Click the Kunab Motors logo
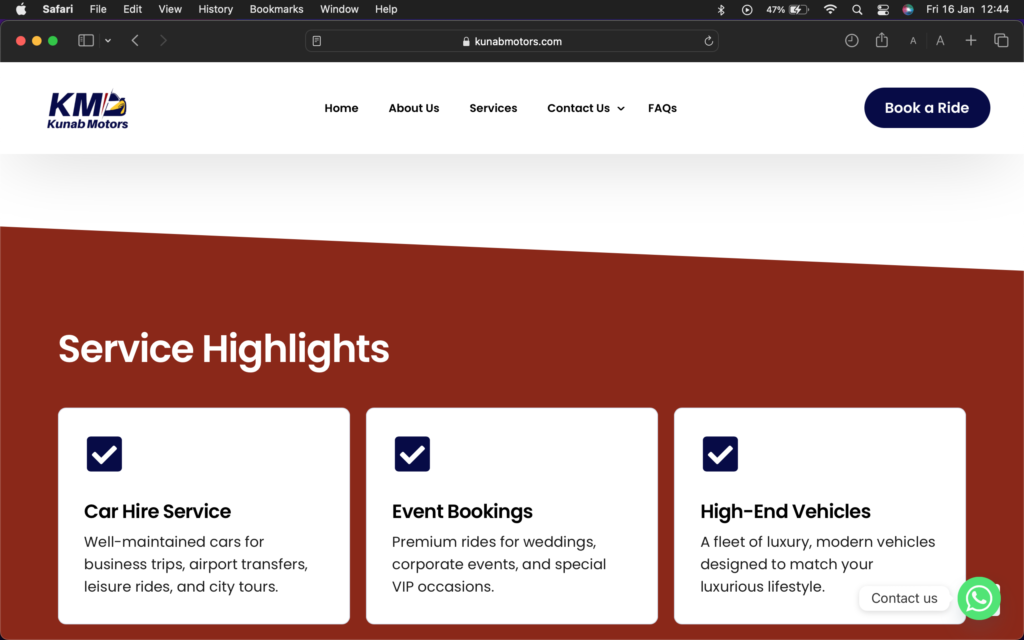1024x640 pixels. 88,109
